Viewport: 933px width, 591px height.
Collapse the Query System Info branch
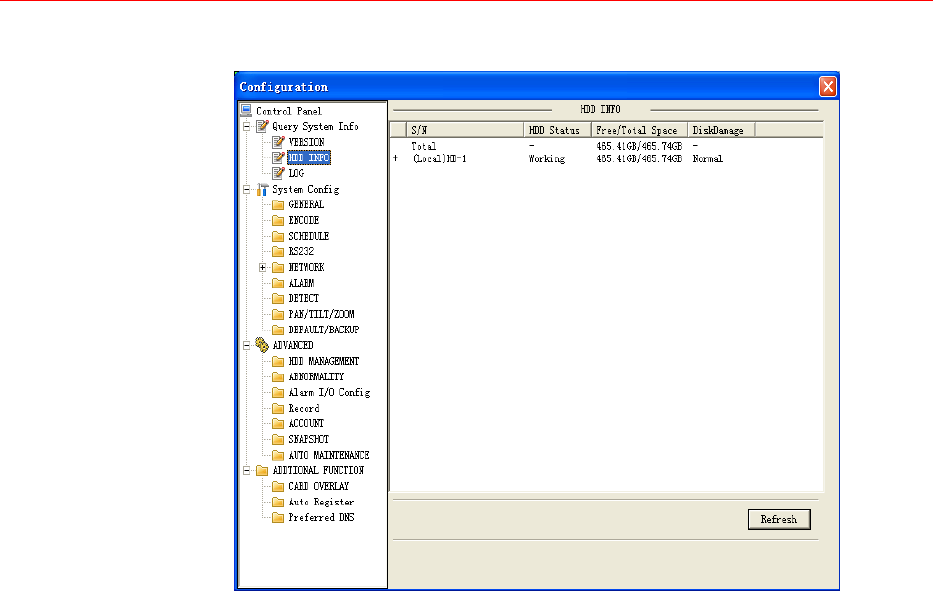point(247,127)
